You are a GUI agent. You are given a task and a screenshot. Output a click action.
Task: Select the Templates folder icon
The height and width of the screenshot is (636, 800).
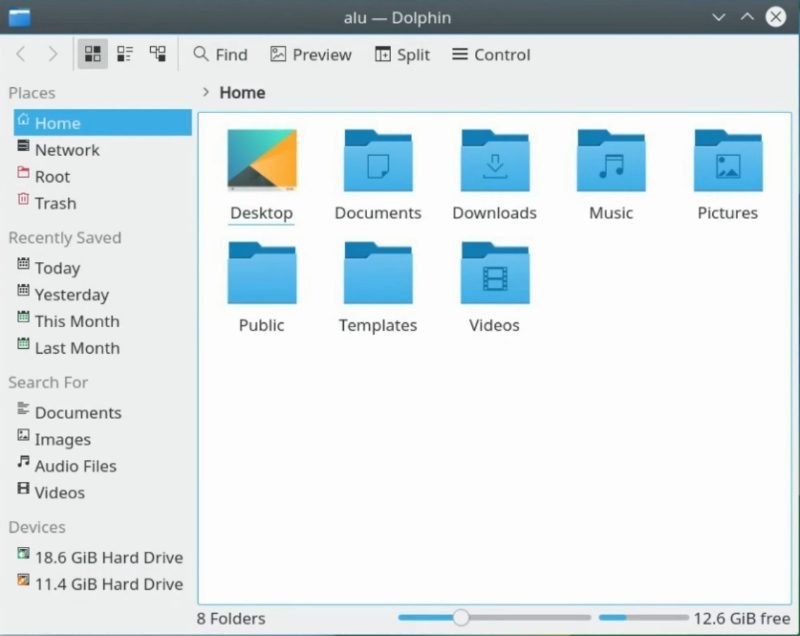[378, 273]
